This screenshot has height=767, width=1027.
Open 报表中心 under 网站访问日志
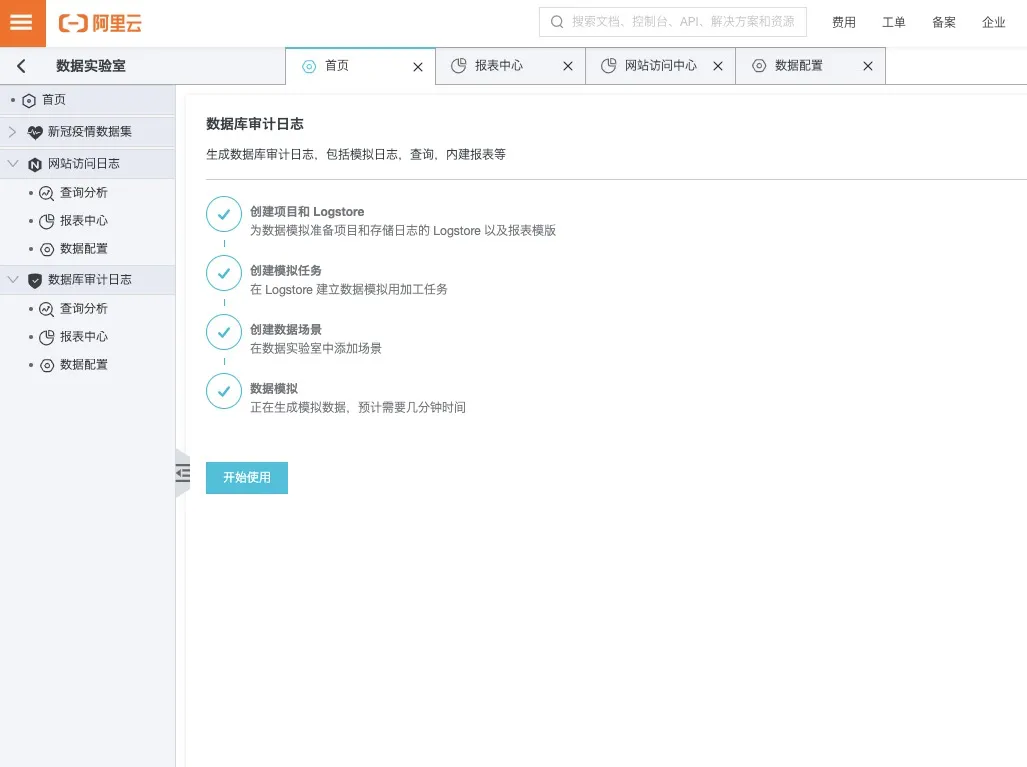(x=84, y=221)
